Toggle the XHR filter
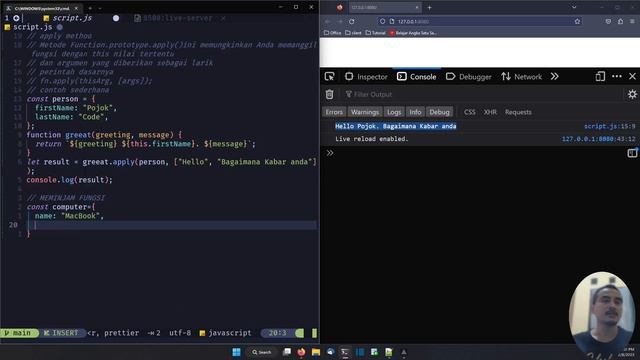640x360 pixels. point(490,112)
